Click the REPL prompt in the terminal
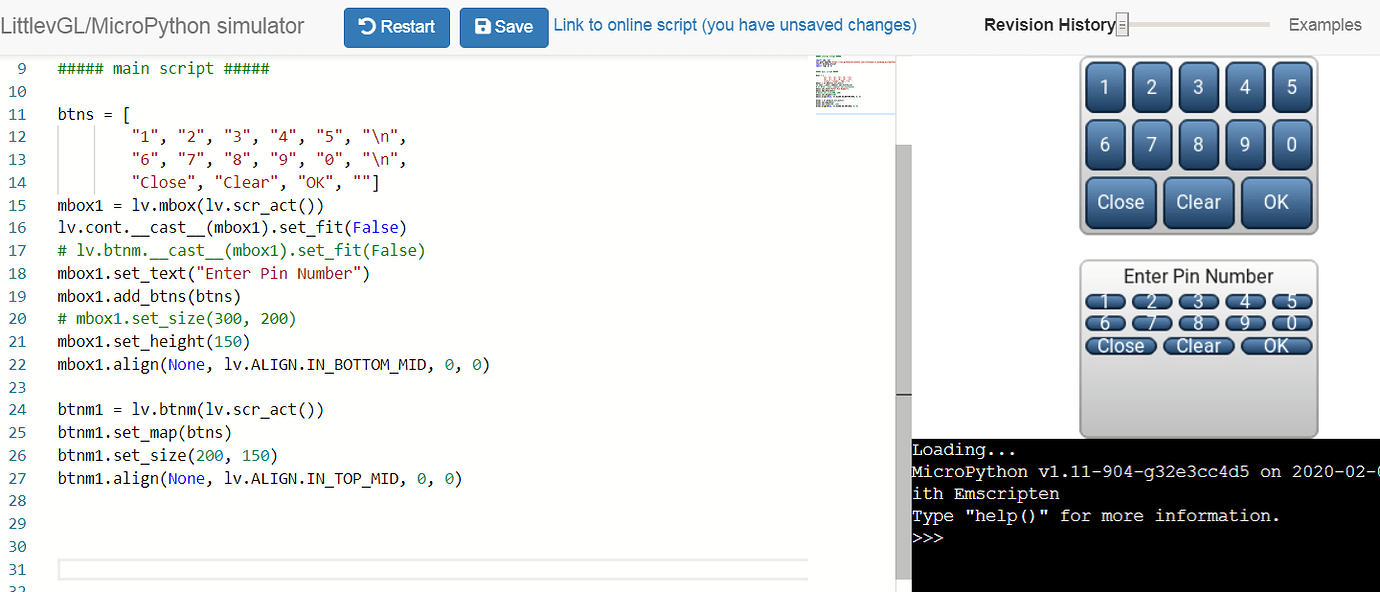The width and height of the screenshot is (1380, 592). [x=927, y=537]
